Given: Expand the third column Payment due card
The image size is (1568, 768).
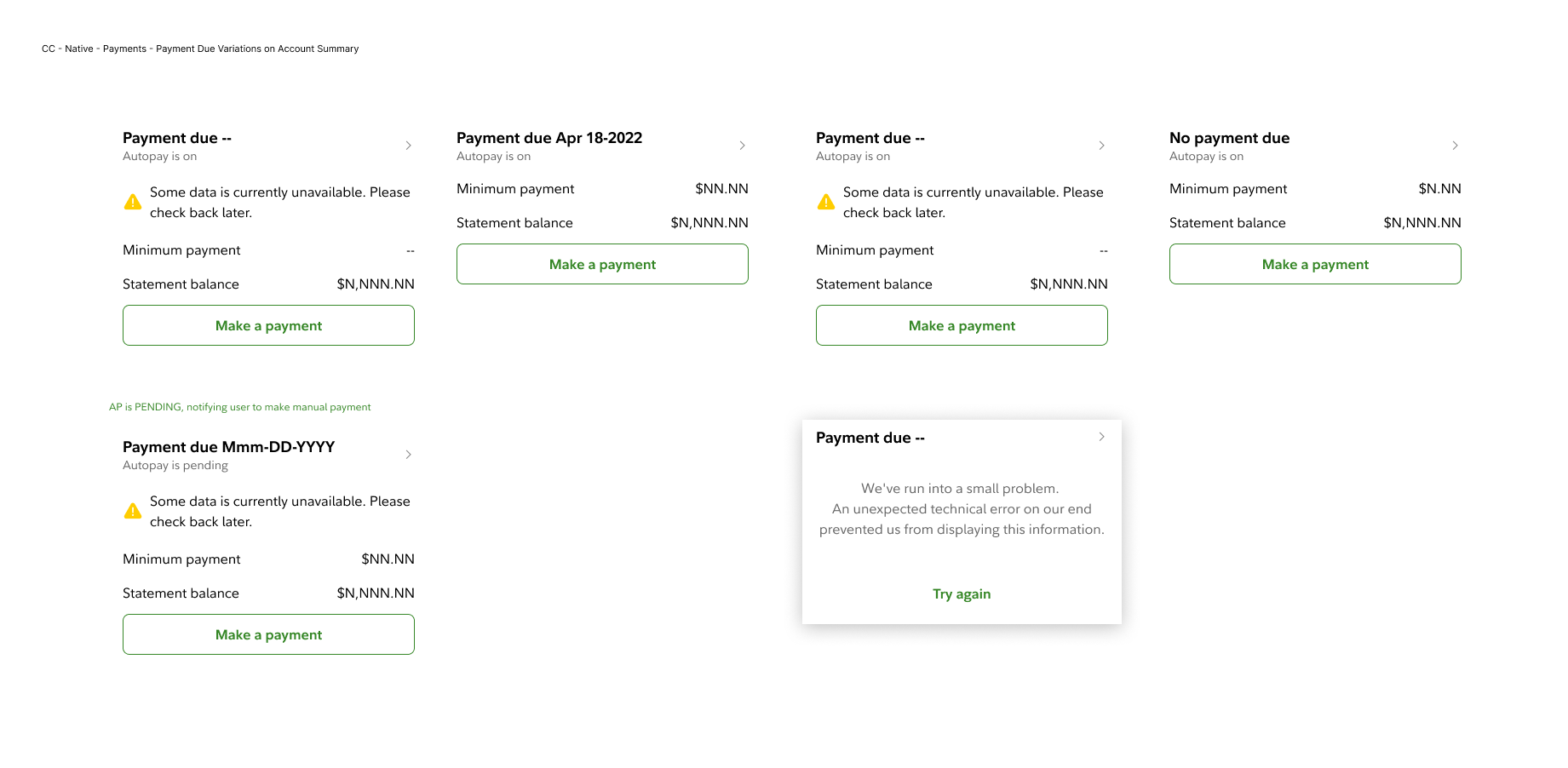Looking at the screenshot, I should tap(1101, 145).
